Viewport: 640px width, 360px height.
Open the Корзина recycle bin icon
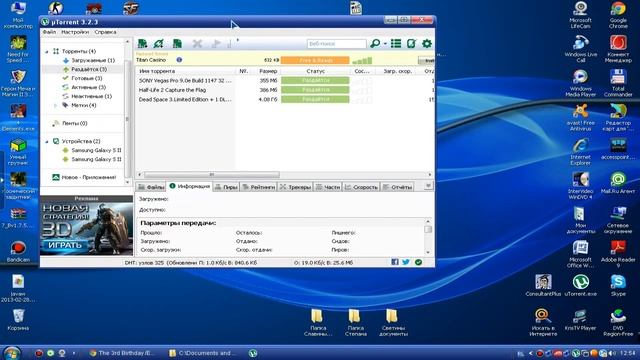(x=18, y=320)
